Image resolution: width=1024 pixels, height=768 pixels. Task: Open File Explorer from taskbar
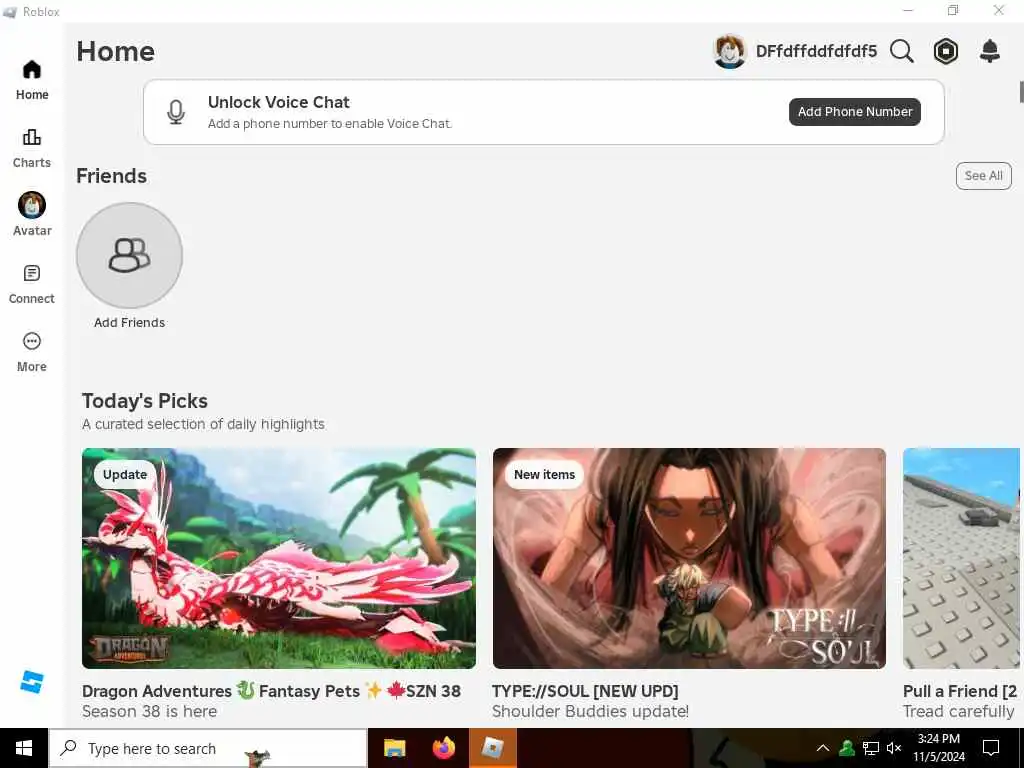(x=394, y=748)
